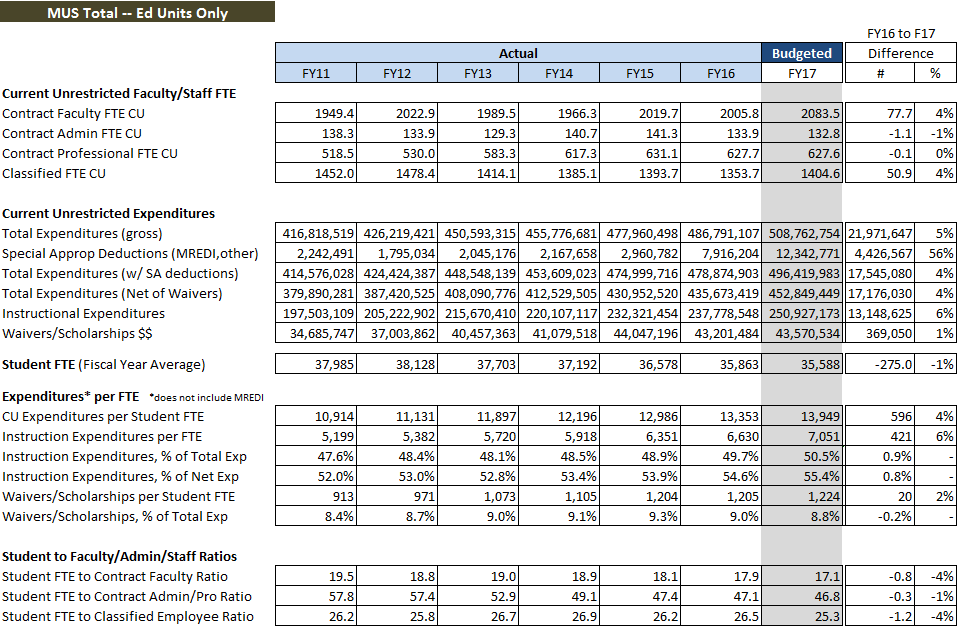The width and height of the screenshot is (970, 636).
Task: Select the FY17 column header
Action: (x=802, y=73)
